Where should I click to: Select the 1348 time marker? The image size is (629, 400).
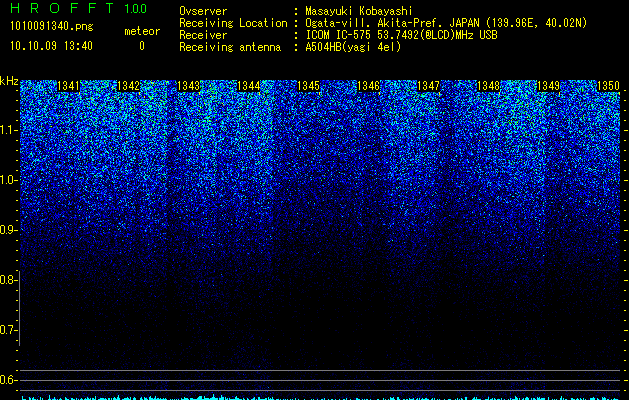[489, 86]
